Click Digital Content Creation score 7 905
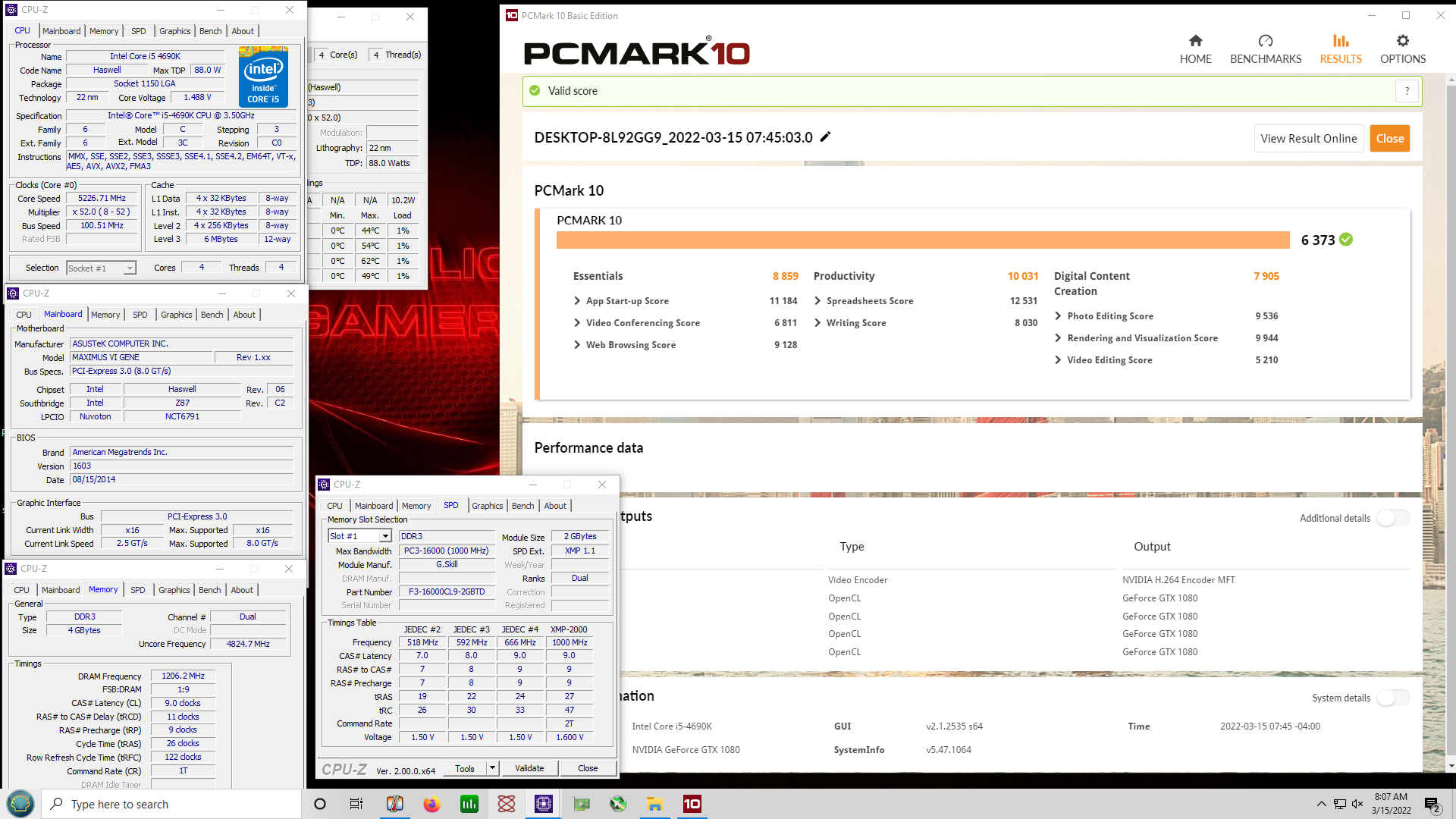Image resolution: width=1456 pixels, height=819 pixels. (x=1266, y=276)
